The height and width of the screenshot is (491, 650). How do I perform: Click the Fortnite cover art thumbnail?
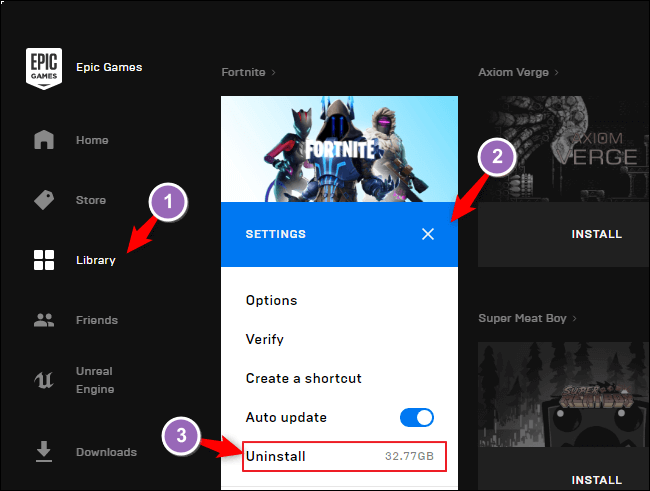[339, 148]
